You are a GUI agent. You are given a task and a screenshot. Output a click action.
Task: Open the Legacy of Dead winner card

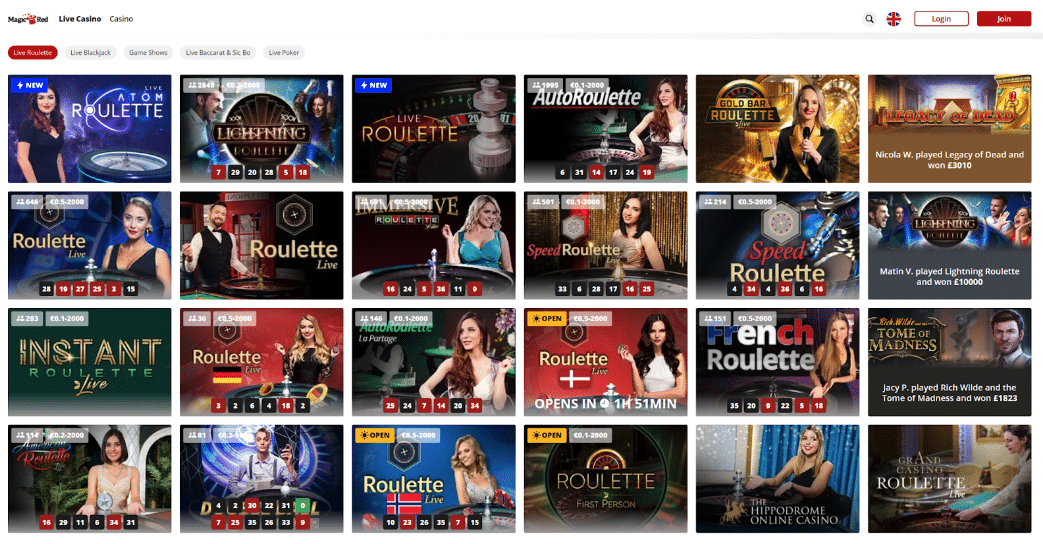pos(949,128)
